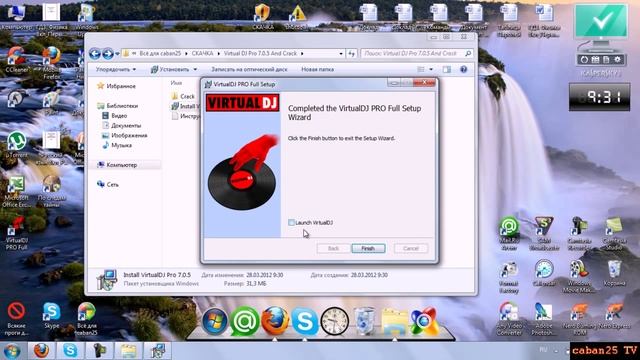Image resolution: width=640 pixels, height=360 pixels.
Task: Open the folder window taskbar button
Action: 129,351
